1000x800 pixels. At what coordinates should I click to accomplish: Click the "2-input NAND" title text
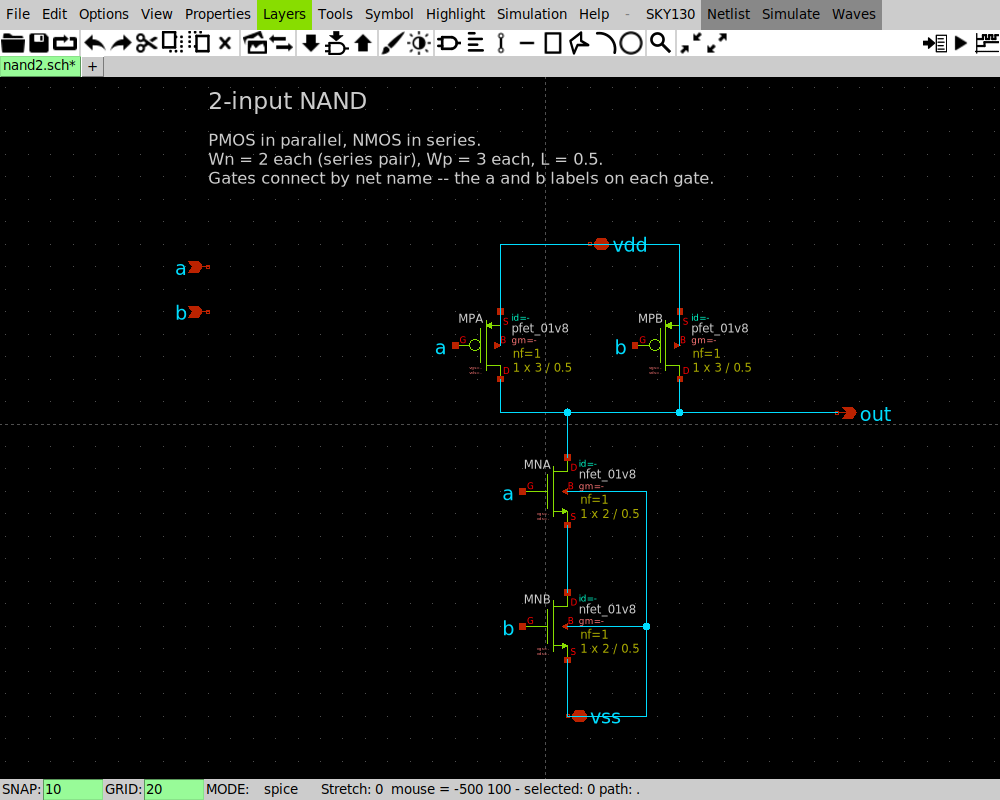(288, 101)
